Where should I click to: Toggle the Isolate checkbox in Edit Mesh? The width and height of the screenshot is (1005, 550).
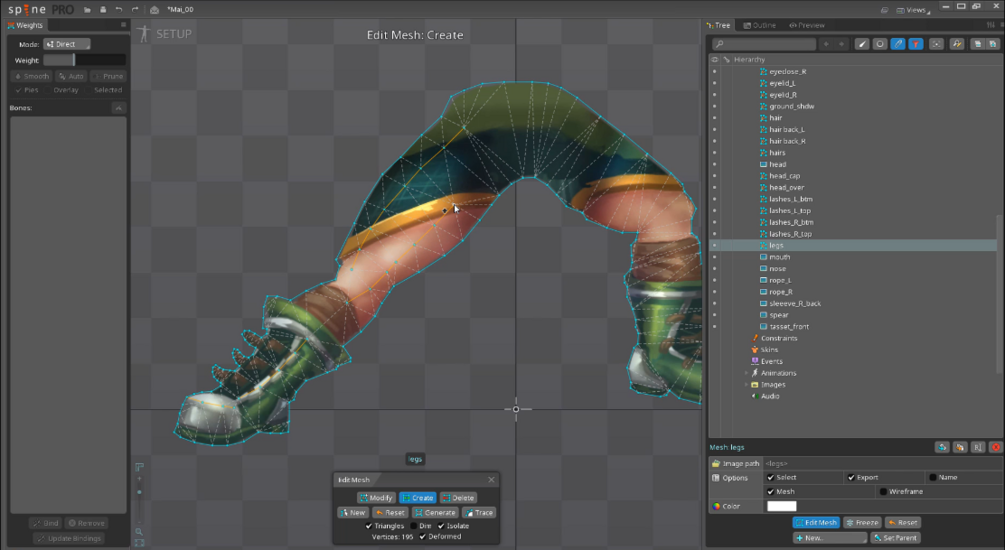pyautogui.click(x=441, y=526)
